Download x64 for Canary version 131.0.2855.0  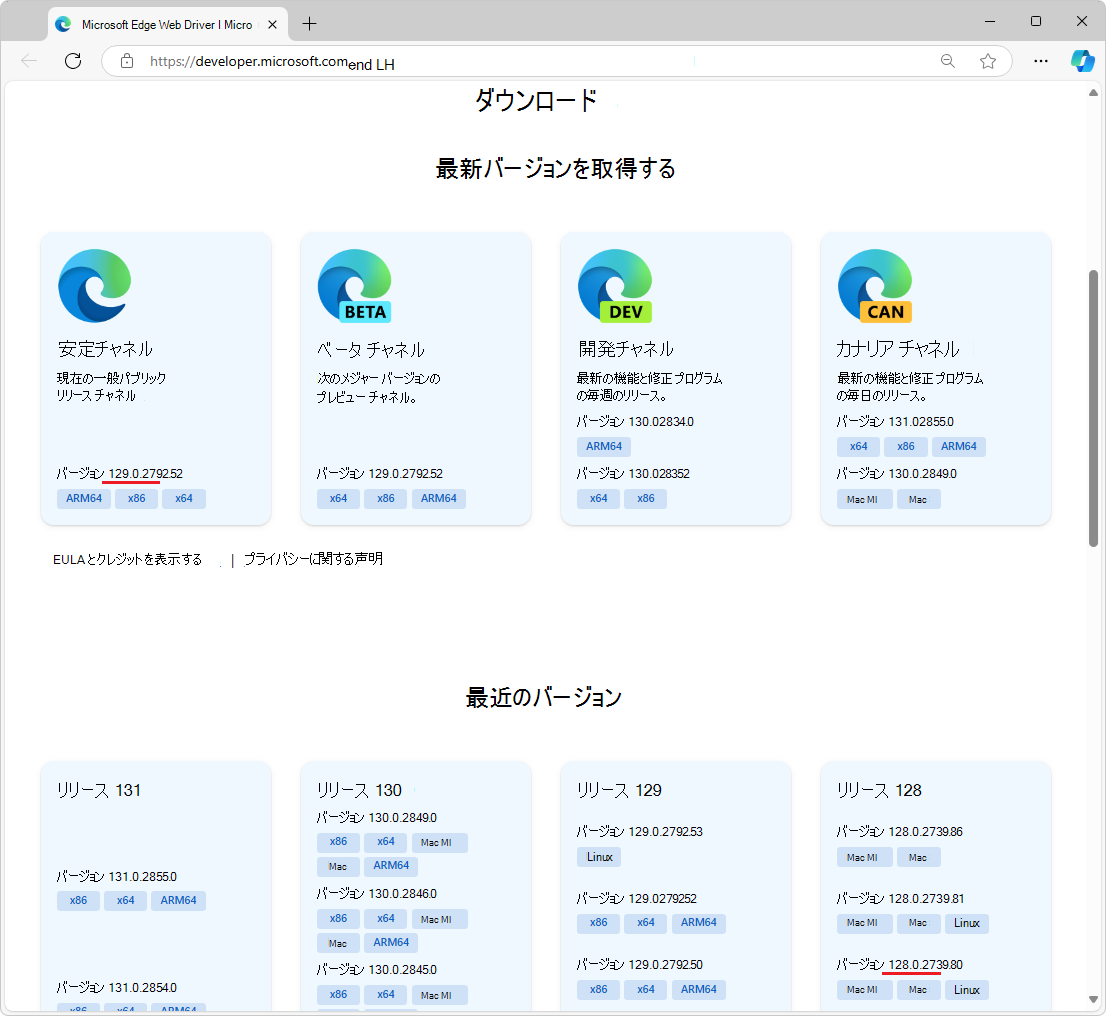click(858, 447)
